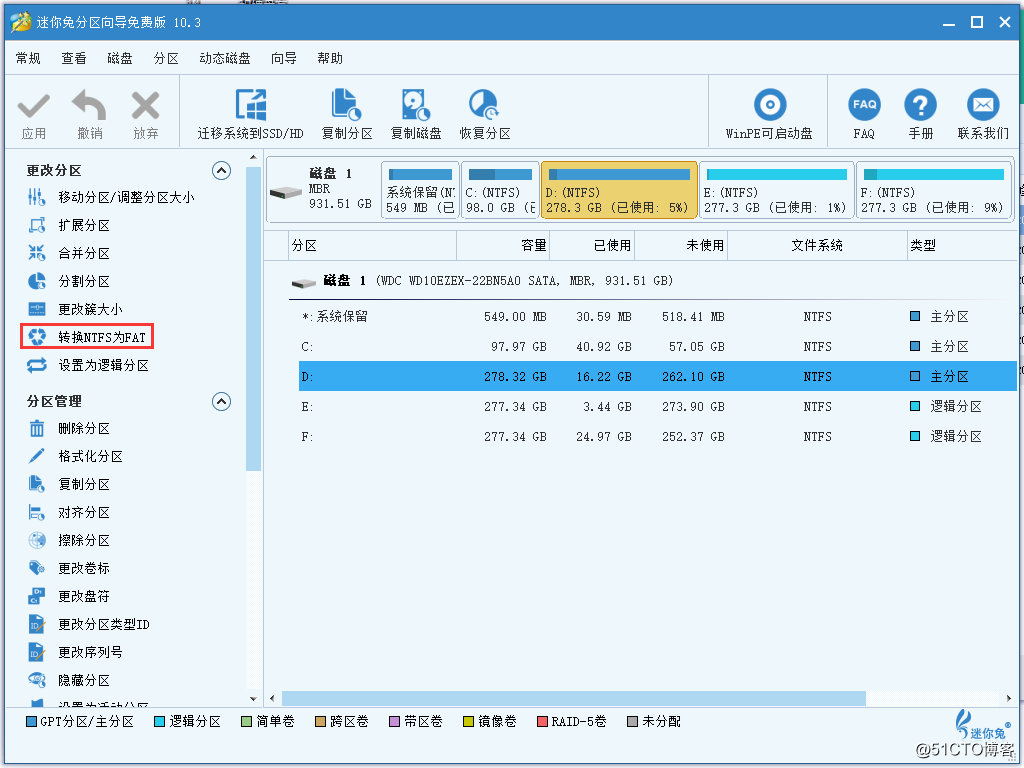The image size is (1024, 768).
Task: Choose 隐藏分区 in the sidebar
Action: tap(69, 680)
